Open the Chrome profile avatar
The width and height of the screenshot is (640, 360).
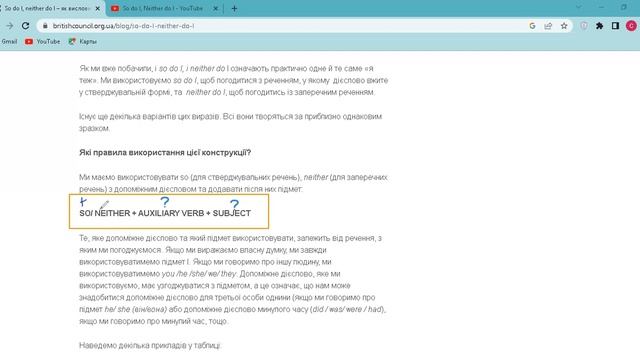click(631, 26)
